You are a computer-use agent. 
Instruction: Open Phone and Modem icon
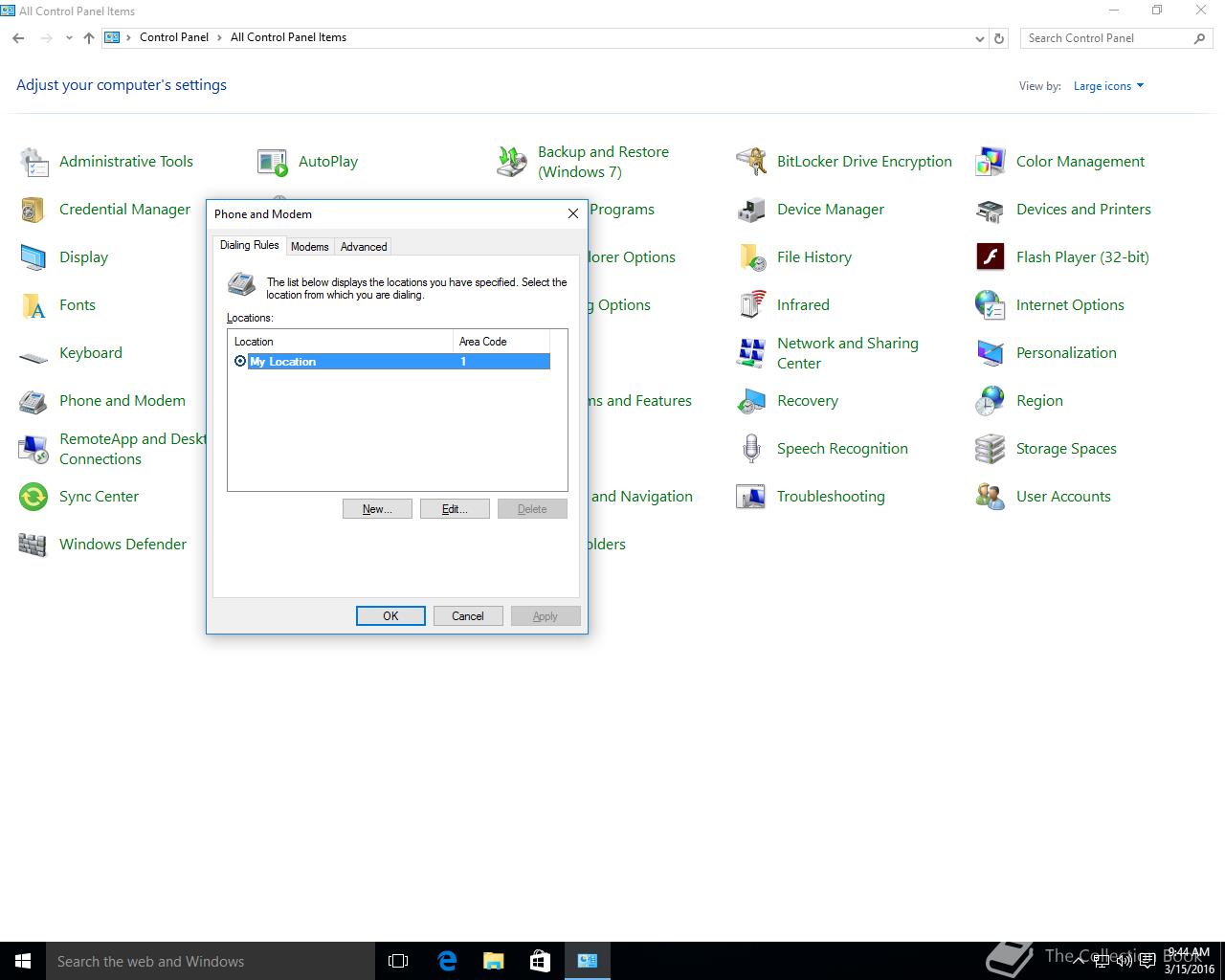[x=33, y=401]
